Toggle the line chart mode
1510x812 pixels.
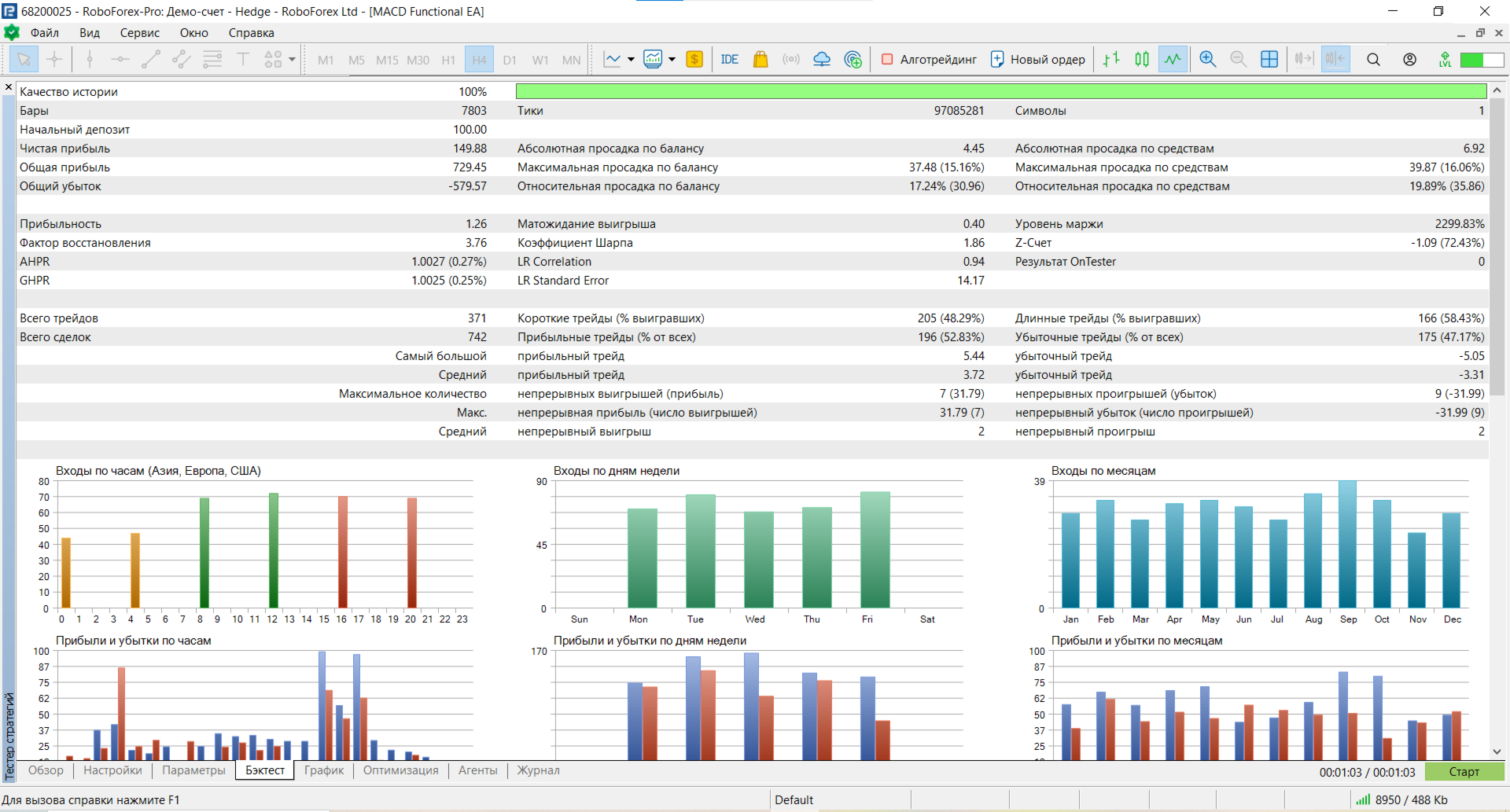coord(1173,60)
